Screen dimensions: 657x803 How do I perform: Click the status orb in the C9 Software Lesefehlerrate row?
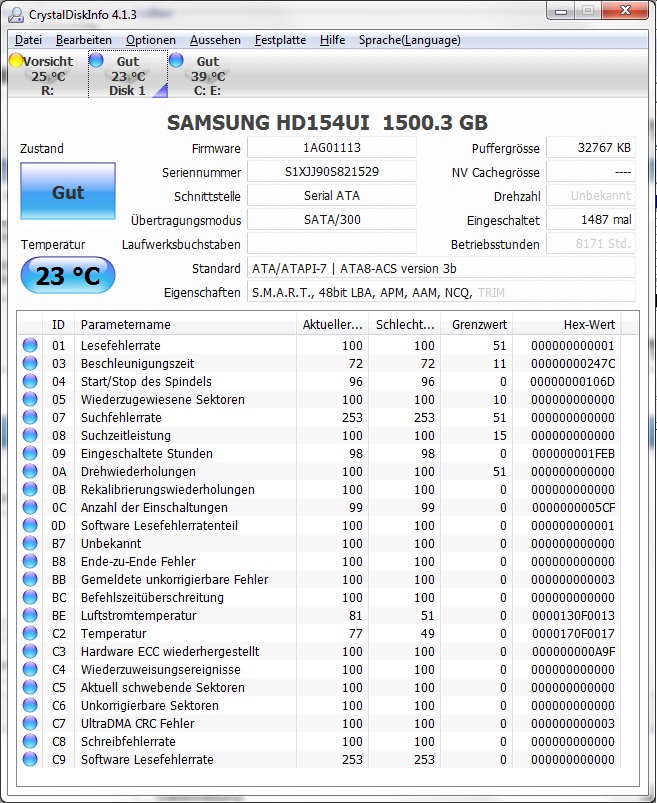[x=30, y=759]
